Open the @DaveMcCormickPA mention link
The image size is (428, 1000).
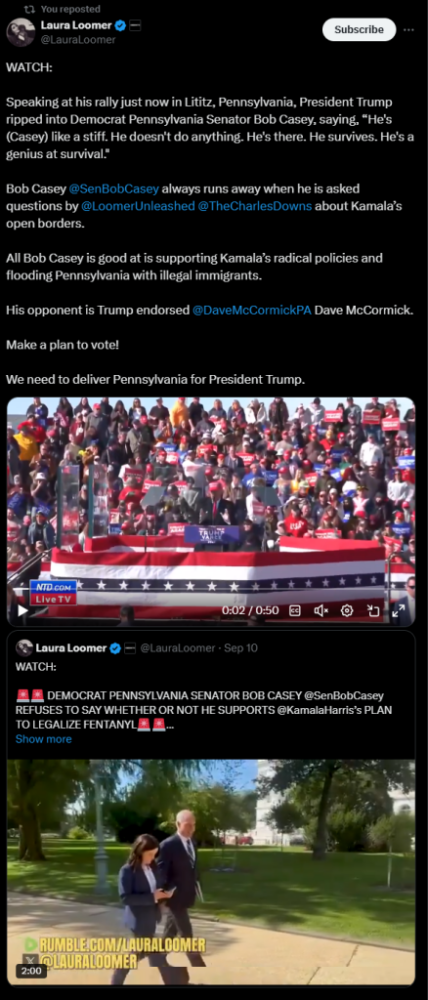pyautogui.click(x=252, y=310)
